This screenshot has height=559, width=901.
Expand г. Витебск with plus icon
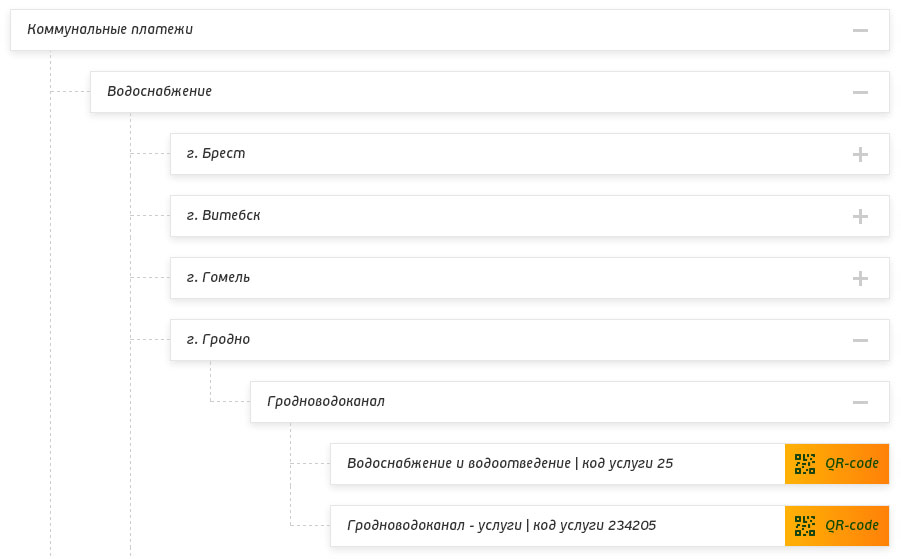(860, 216)
